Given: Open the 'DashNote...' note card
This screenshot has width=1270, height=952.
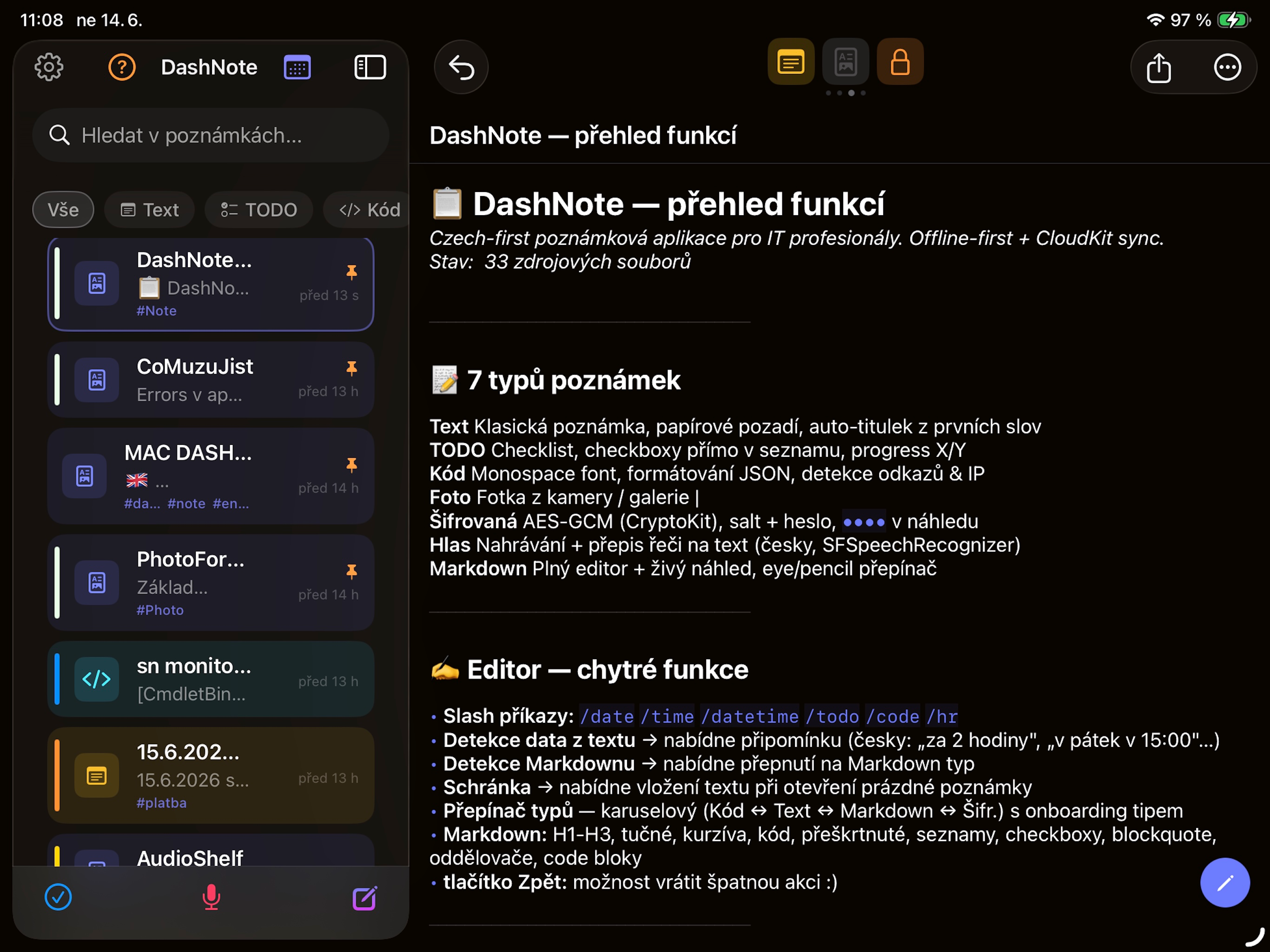Looking at the screenshot, I should point(211,284).
